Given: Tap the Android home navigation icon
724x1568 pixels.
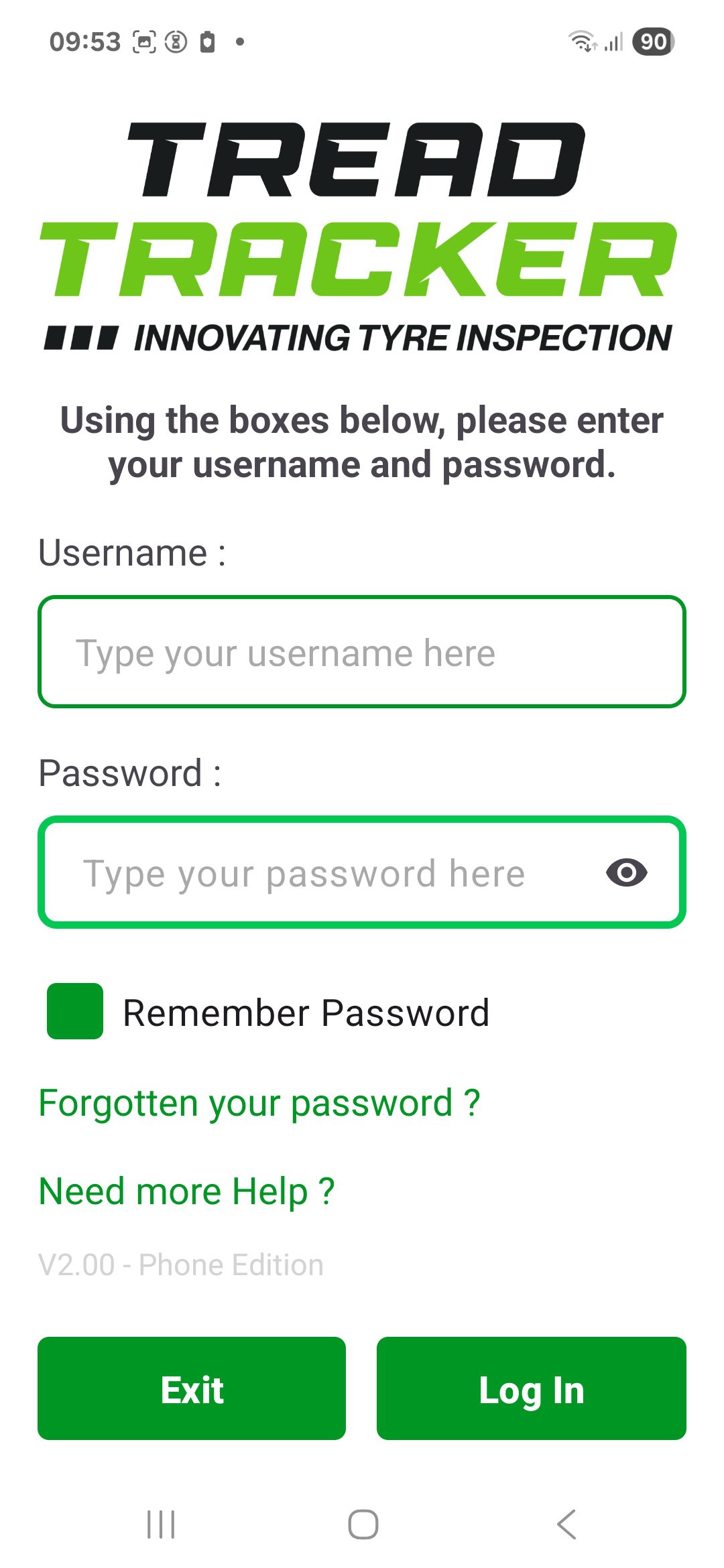Looking at the screenshot, I should pos(363,1524).
